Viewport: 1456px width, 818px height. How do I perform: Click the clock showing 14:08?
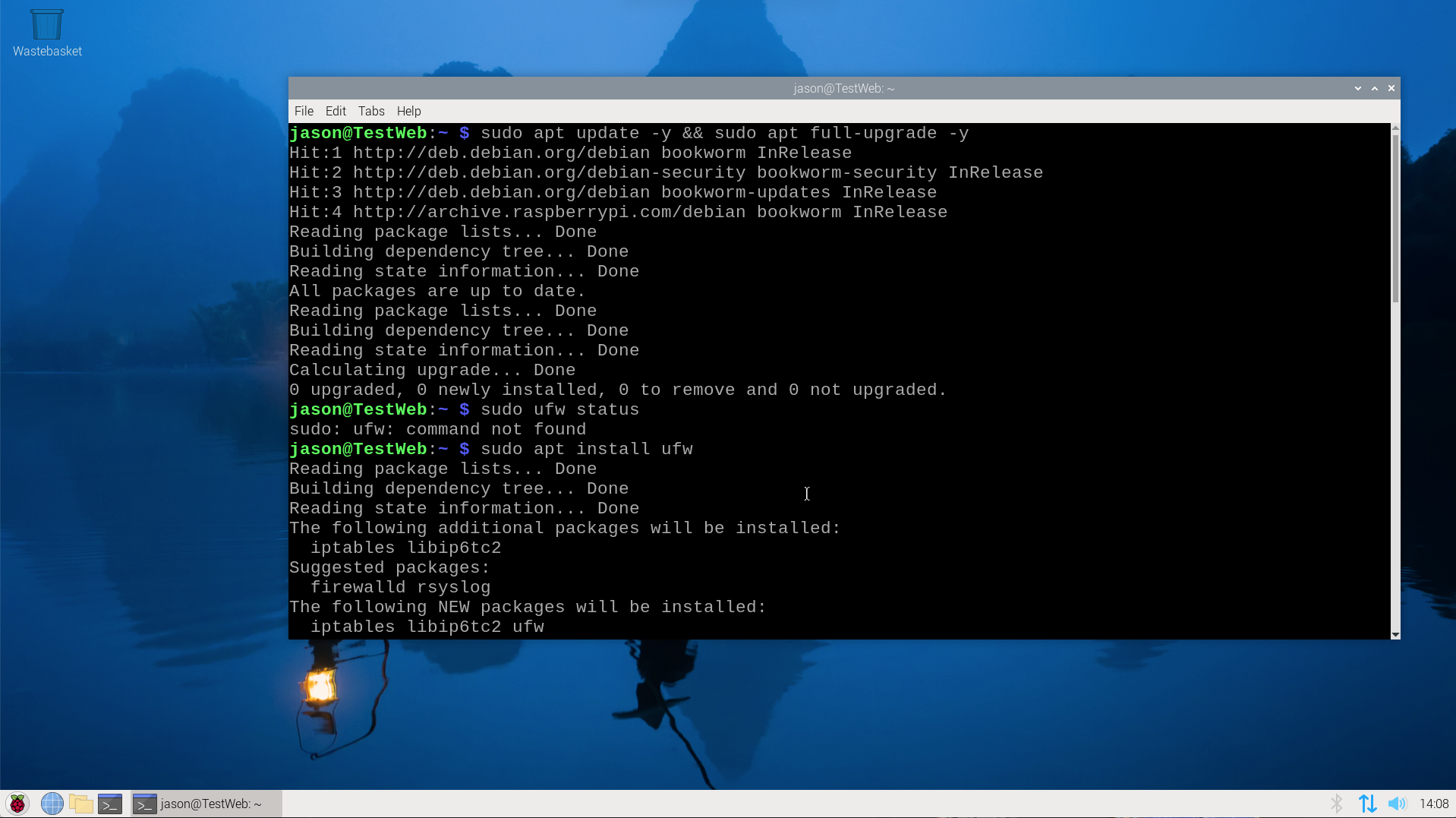(x=1433, y=804)
